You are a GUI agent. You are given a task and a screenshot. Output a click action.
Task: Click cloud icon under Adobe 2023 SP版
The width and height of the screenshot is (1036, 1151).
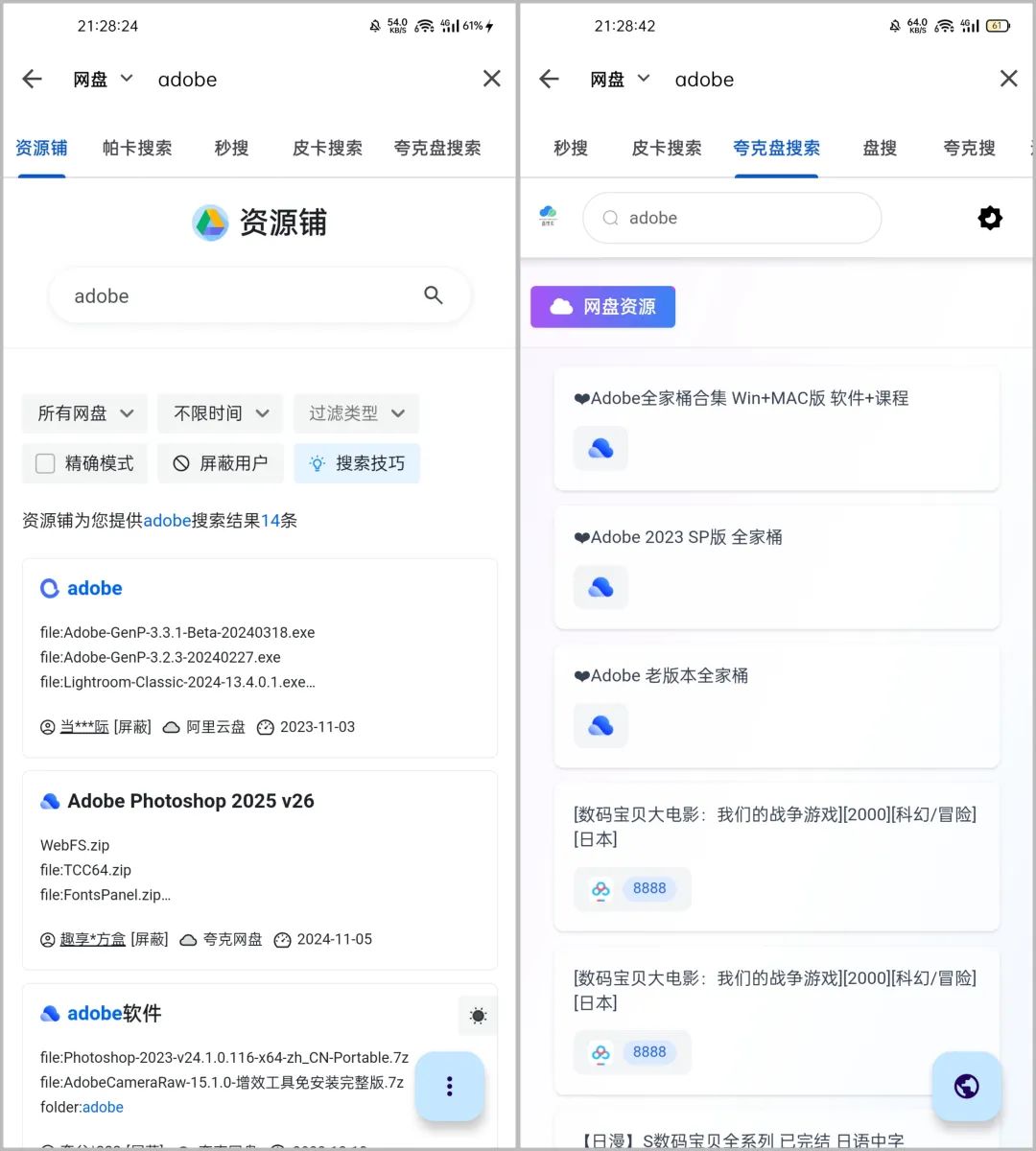click(x=600, y=587)
